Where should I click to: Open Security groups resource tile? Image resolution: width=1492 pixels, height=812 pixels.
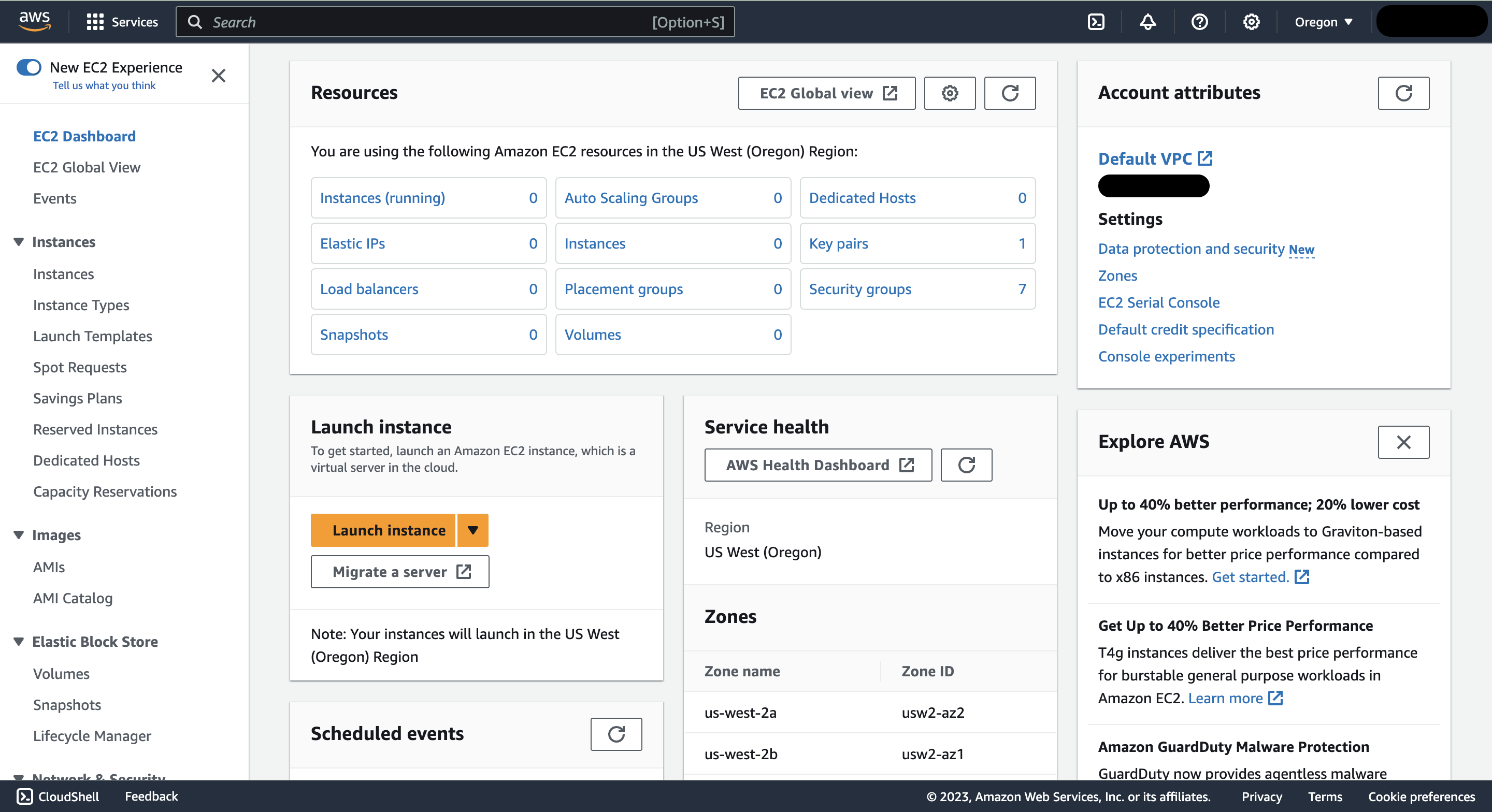(918, 289)
